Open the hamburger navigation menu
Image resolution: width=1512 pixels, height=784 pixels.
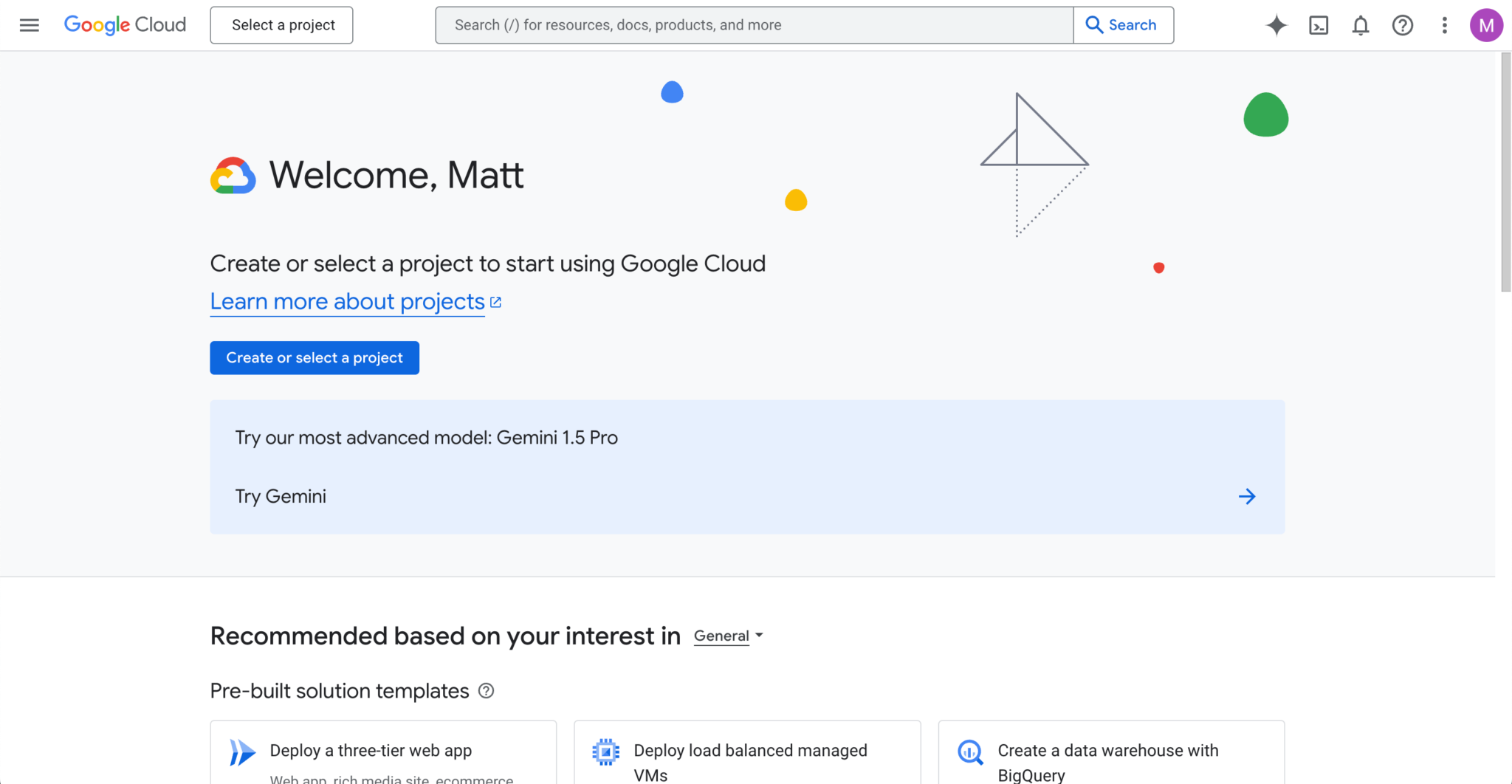click(30, 25)
